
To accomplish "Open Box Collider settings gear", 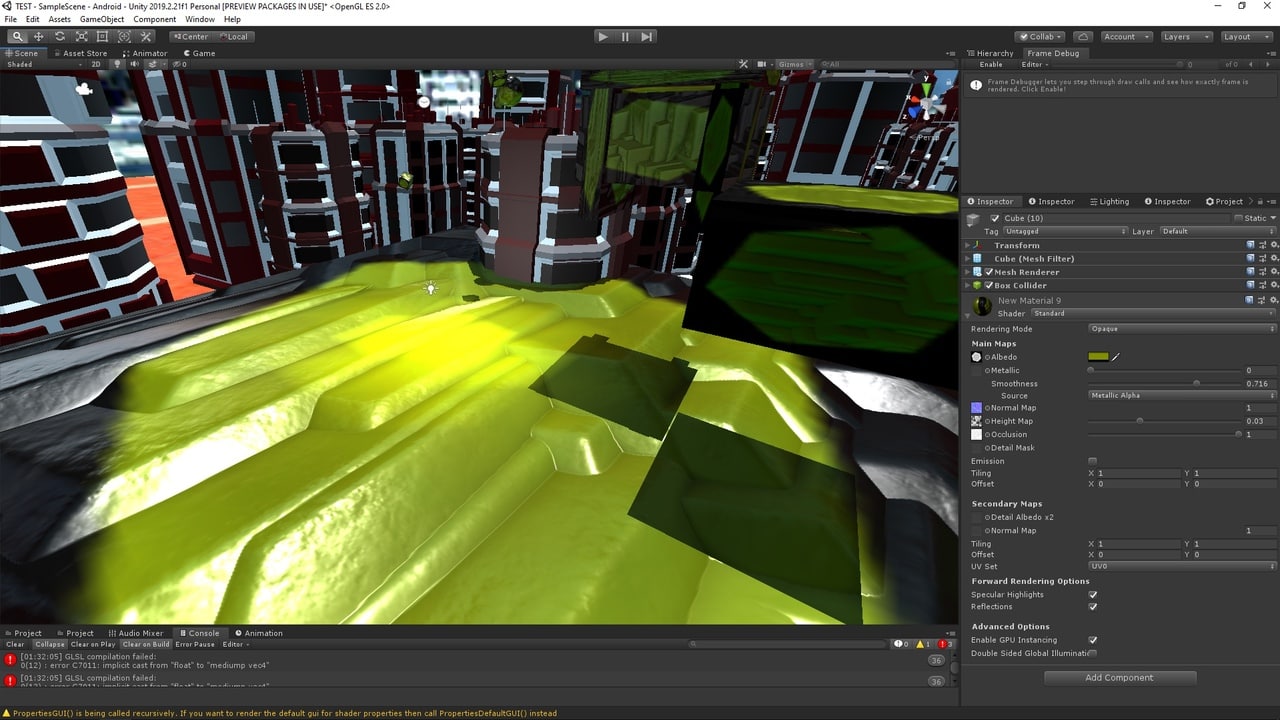I will click(x=1273, y=285).
